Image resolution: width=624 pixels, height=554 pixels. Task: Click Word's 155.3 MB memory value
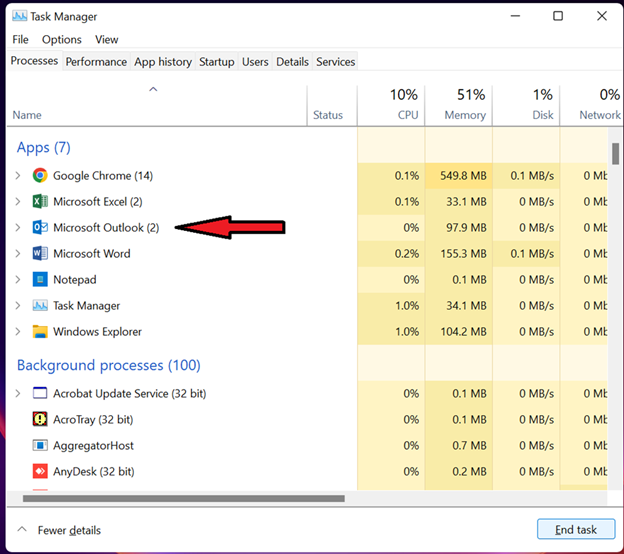point(463,254)
